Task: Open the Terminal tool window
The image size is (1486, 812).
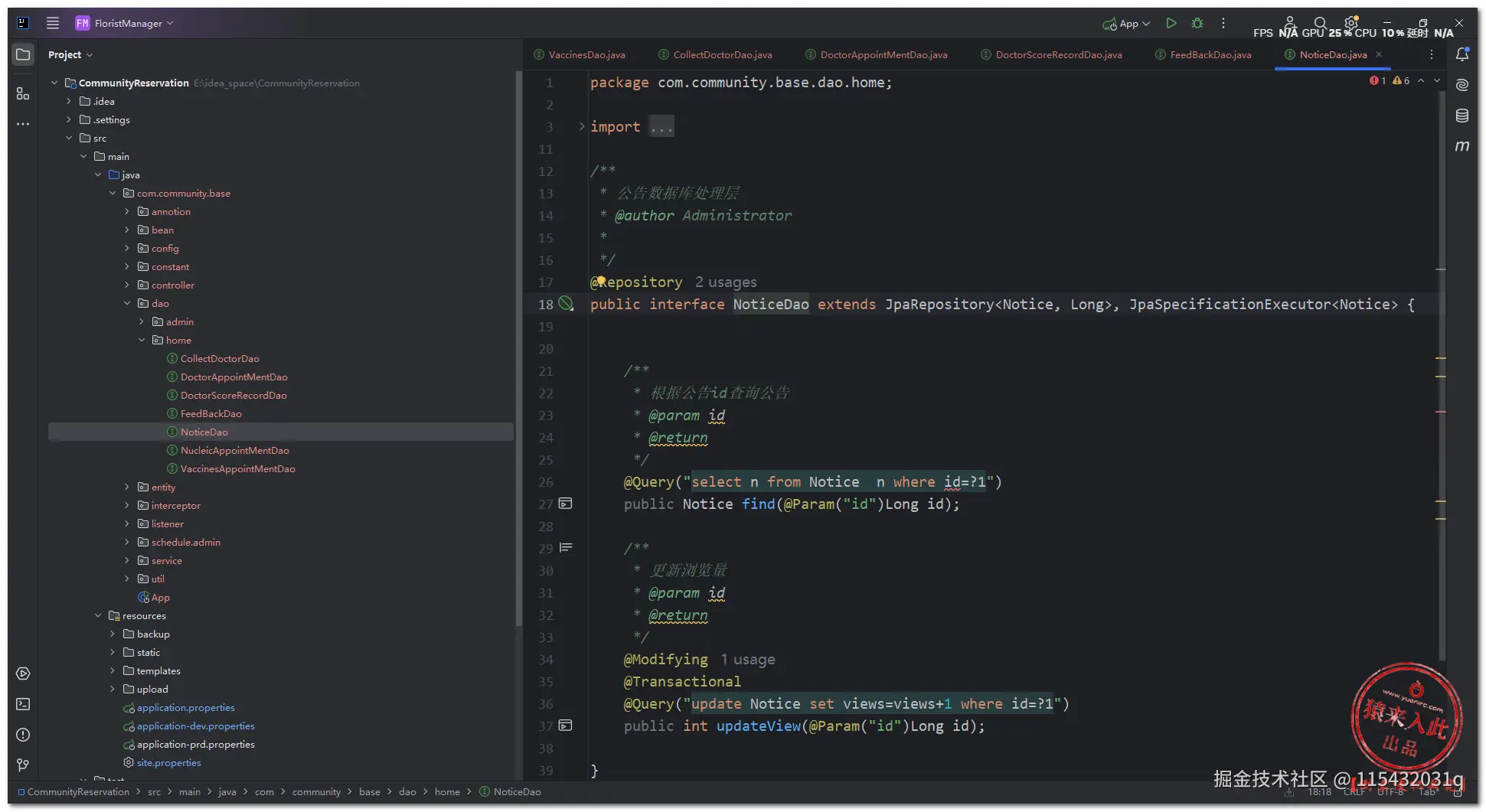Action: pyautogui.click(x=23, y=704)
